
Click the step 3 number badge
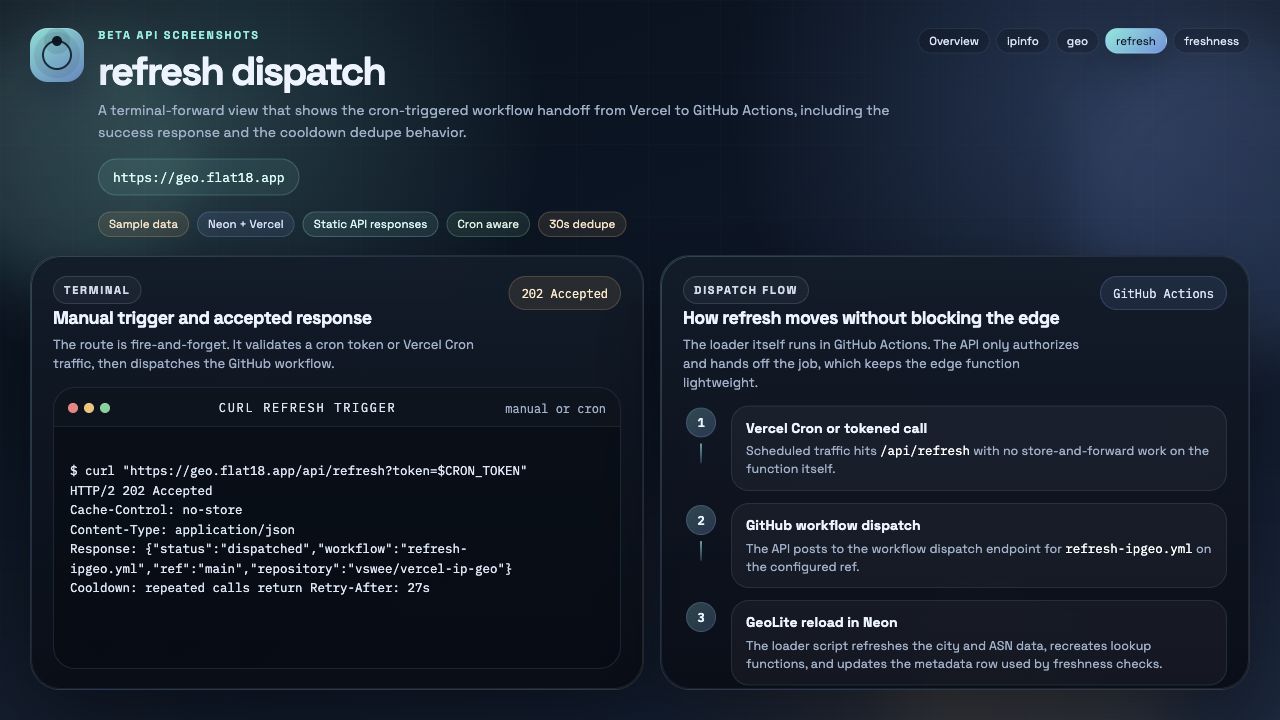coord(700,617)
